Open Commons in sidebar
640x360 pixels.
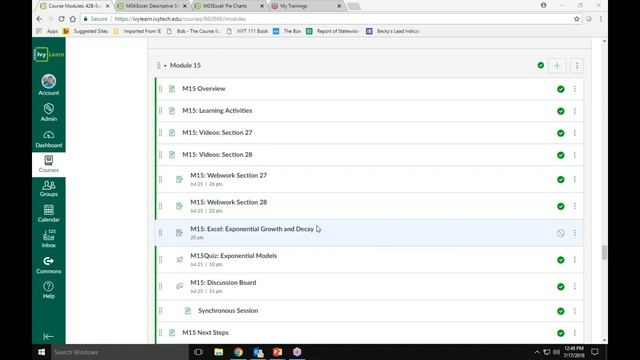click(x=49, y=265)
